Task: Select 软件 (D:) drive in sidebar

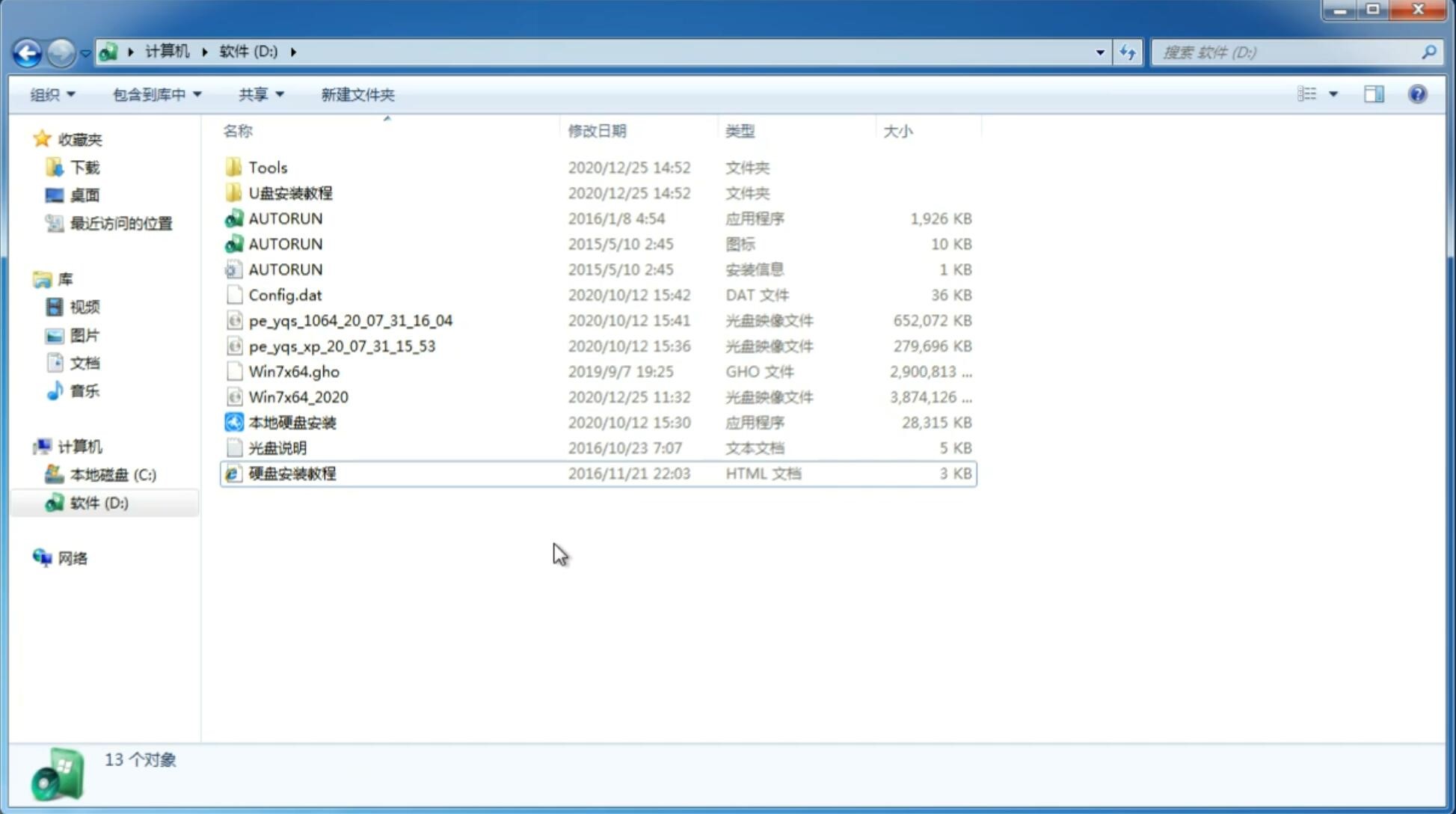Action: [x=98, y=502]
